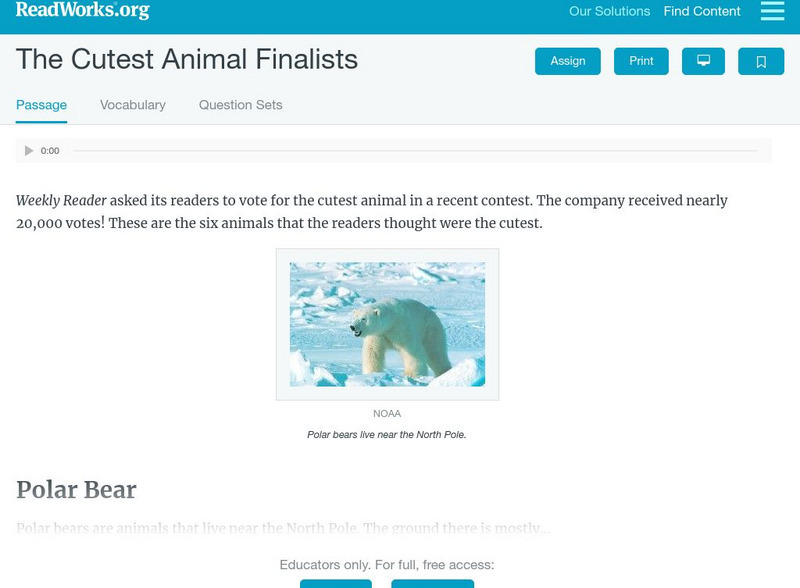Switch to the Vocabulary tab
Screen dimensions: 800x588
click(x=133, y=105)
